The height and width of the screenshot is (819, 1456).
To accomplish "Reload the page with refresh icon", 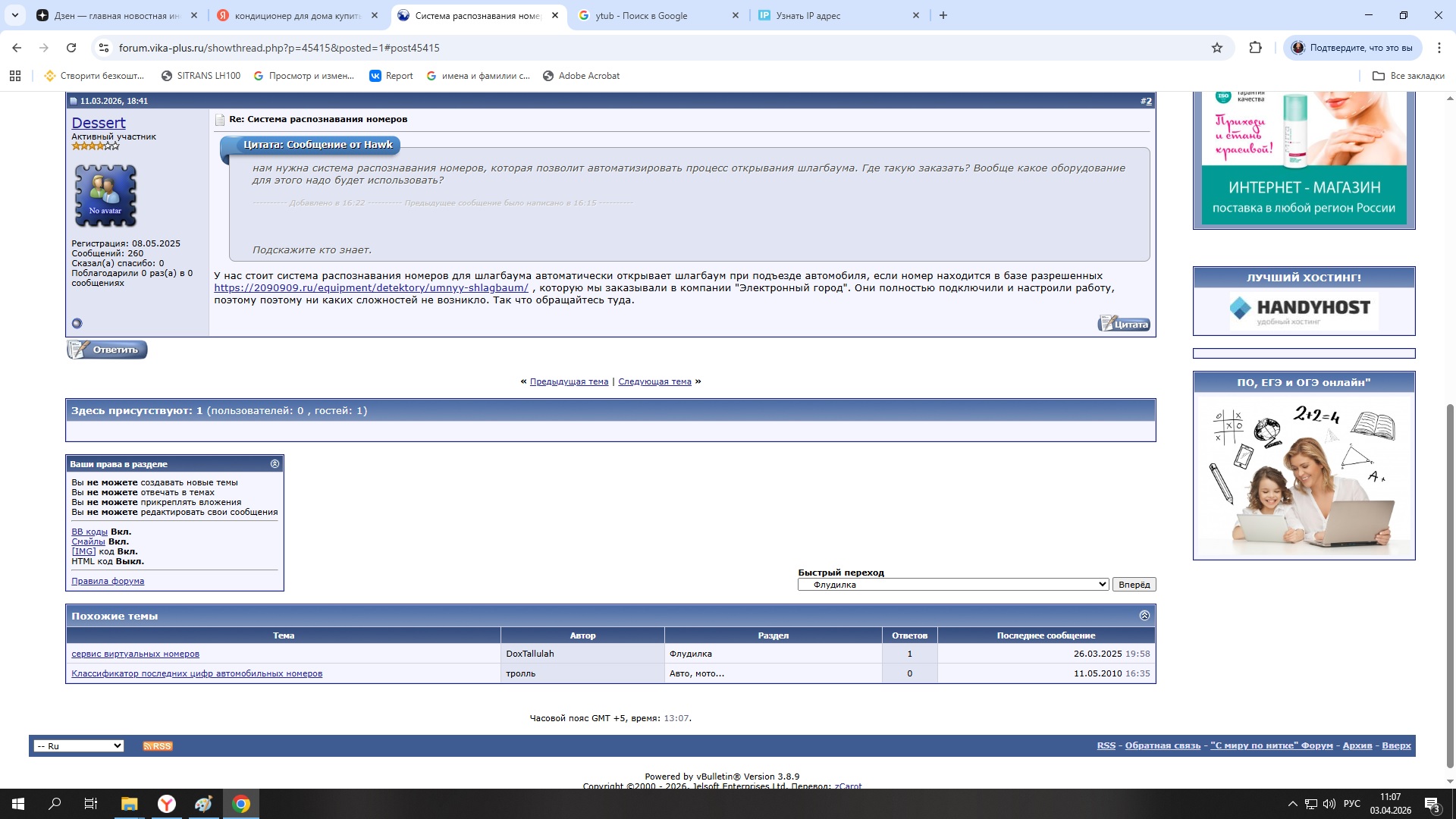I will click(x=71, y=48).
